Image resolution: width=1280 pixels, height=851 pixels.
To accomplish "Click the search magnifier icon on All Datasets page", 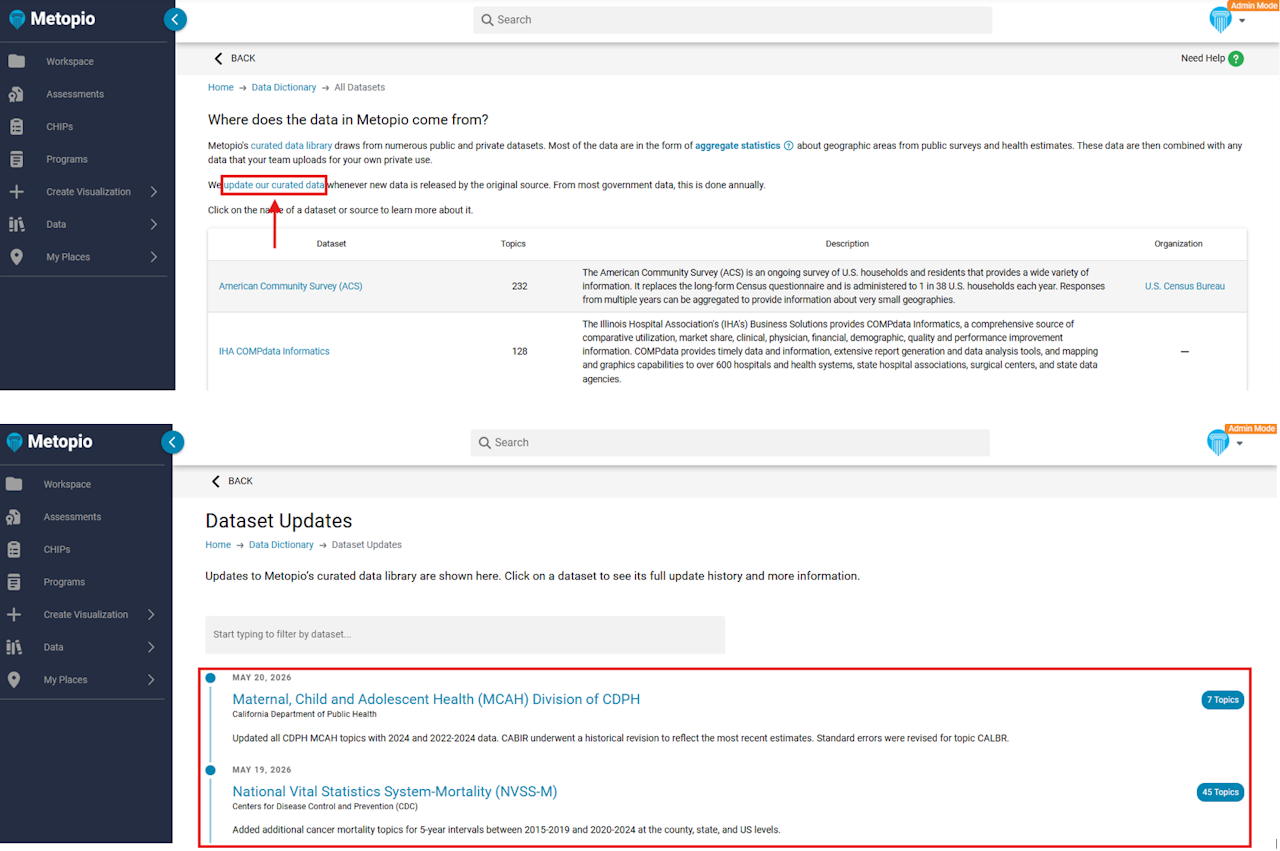I will pos(487,20).
